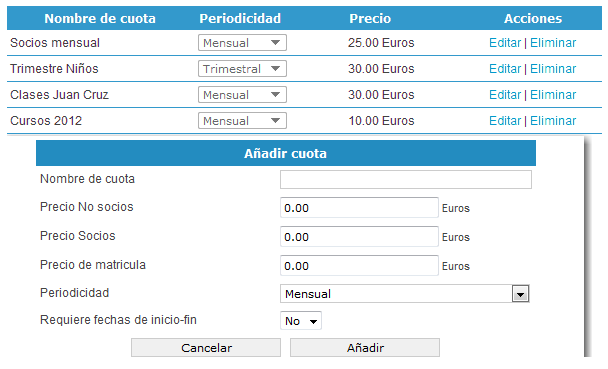The height and width of the screenshot is (369, 608).
Task: Focus the Nombre de cuota input field
Action: point(406,179)
